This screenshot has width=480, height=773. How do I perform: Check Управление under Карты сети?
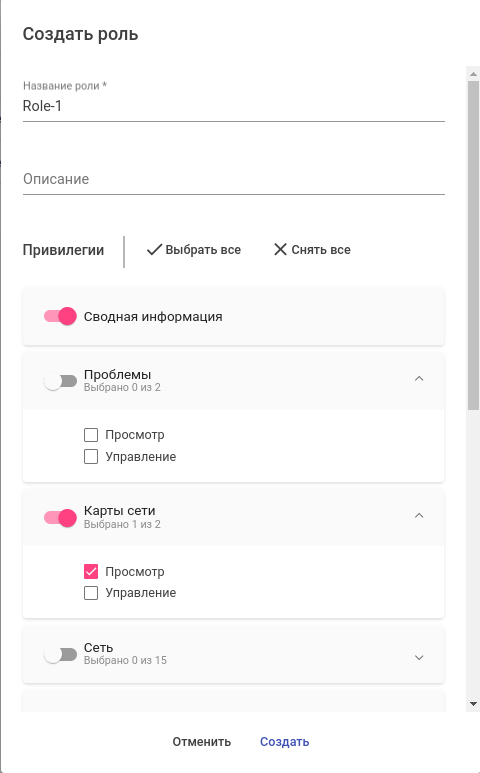pos(91,593)
